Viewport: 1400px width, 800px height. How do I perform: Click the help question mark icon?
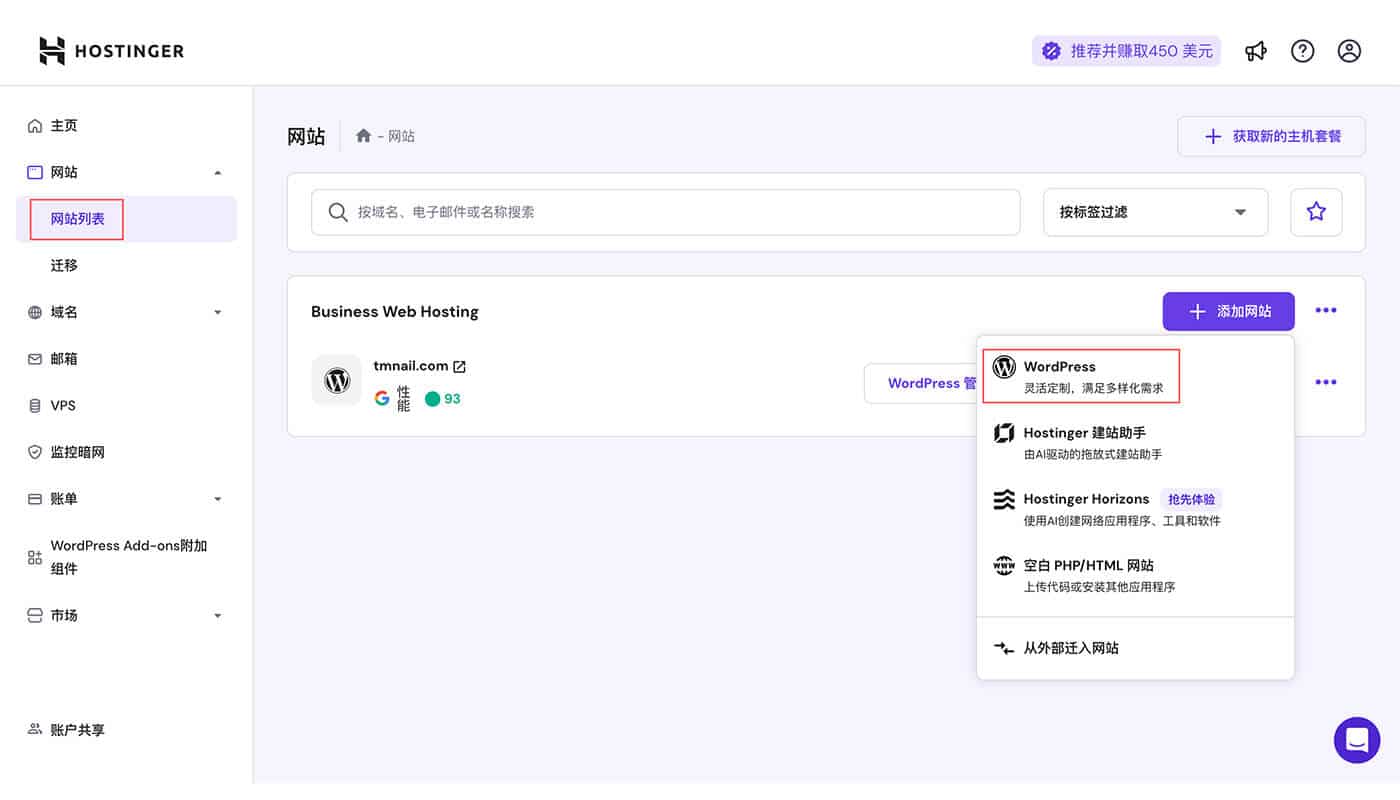[x=1302, y=50]
